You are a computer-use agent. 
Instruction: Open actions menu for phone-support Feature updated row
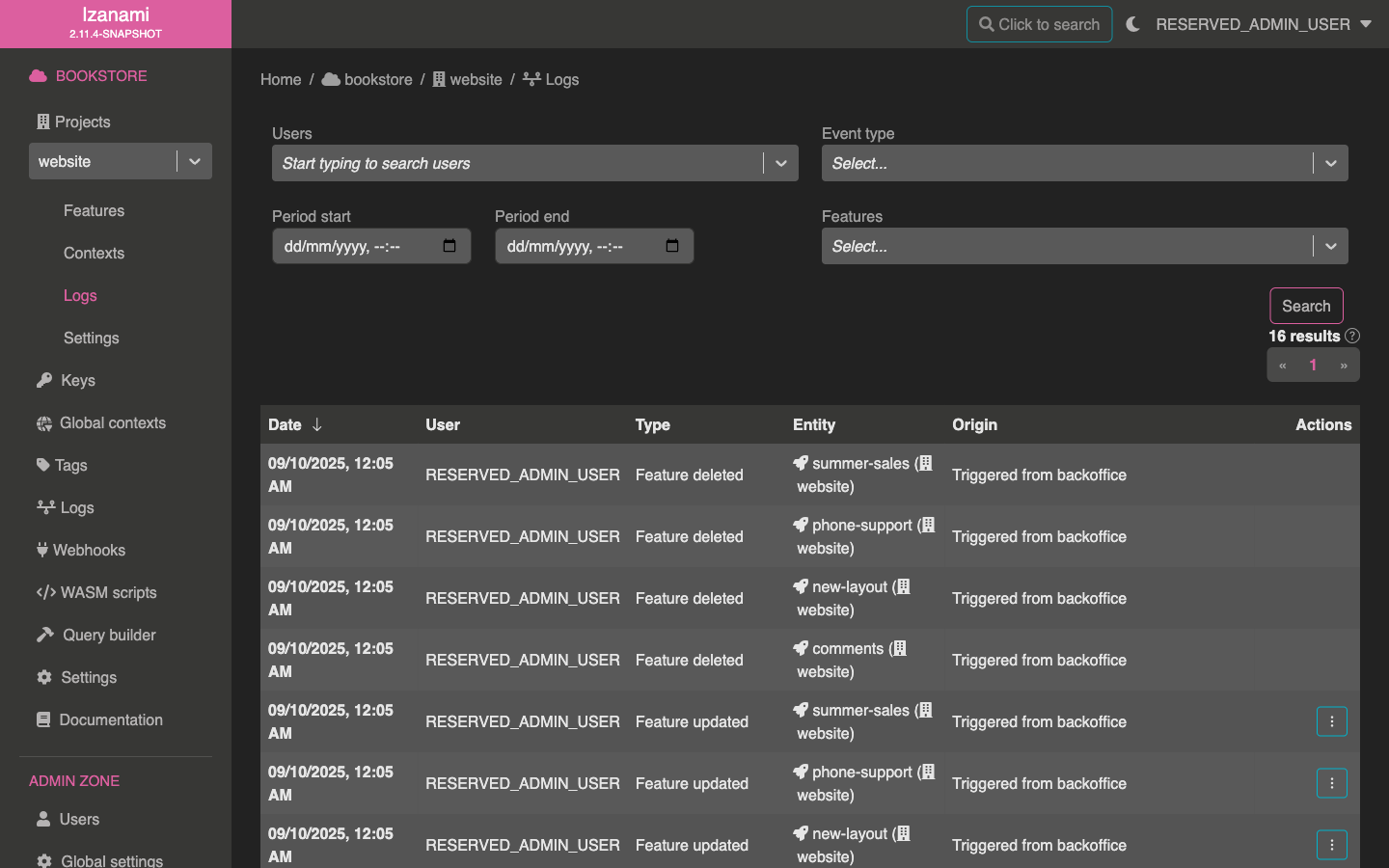pyautogui.click(x=1331, y=783)
